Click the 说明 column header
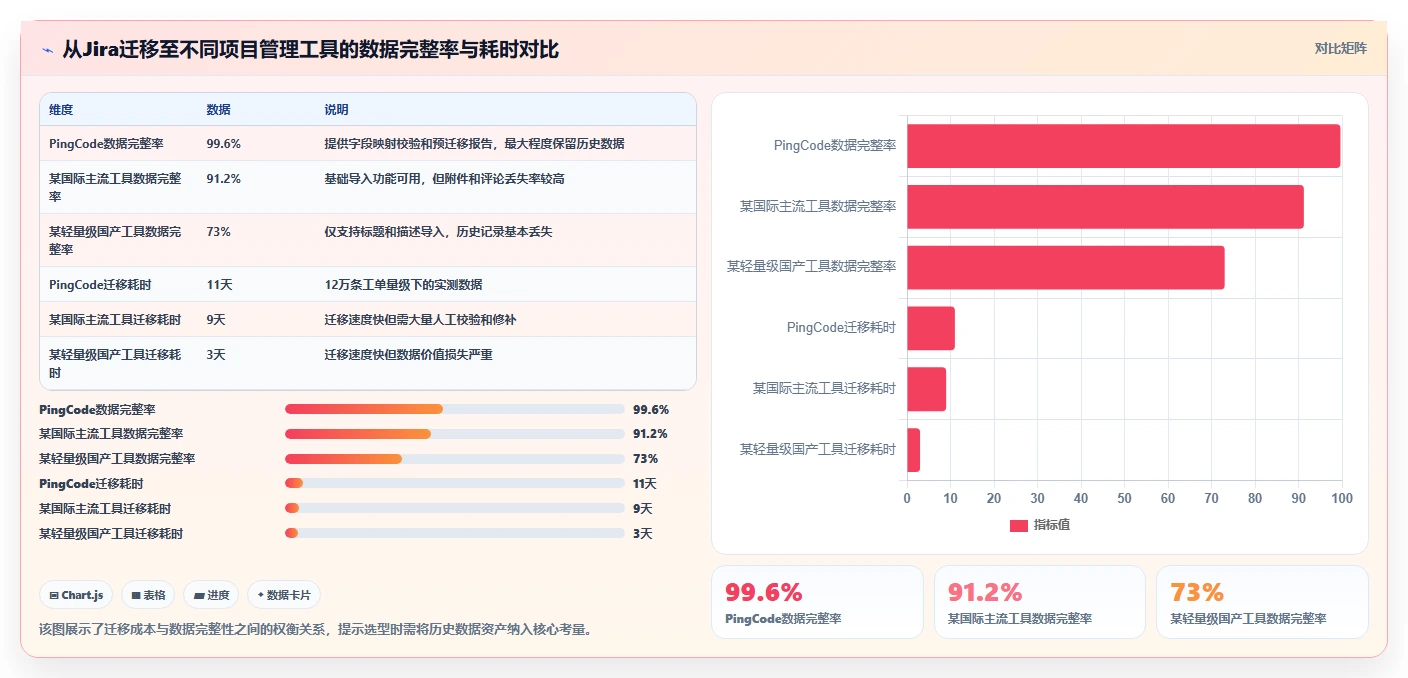The image size is (1408, 678). (336, 110)
